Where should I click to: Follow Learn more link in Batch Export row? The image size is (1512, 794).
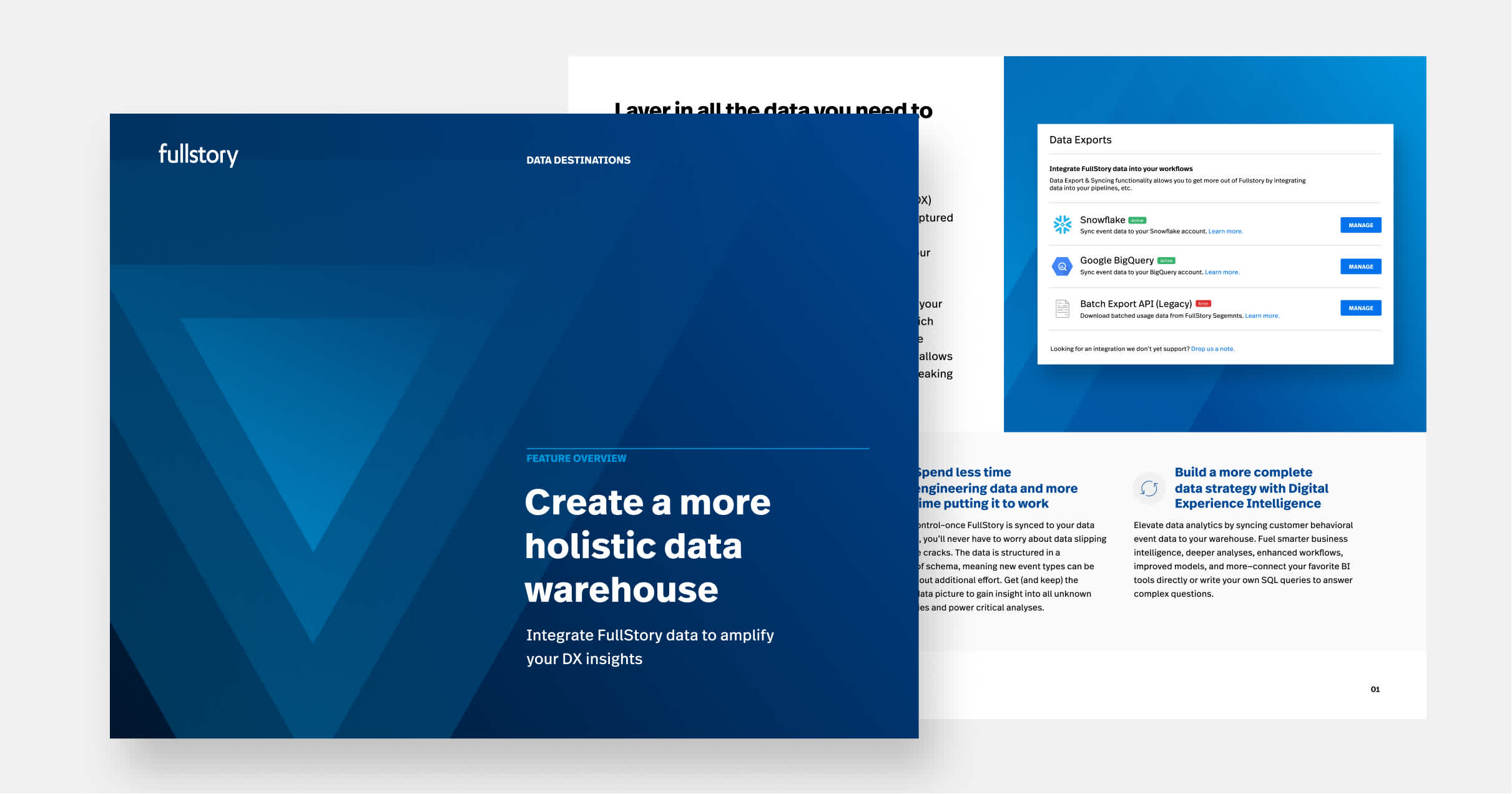point(1262,316)
